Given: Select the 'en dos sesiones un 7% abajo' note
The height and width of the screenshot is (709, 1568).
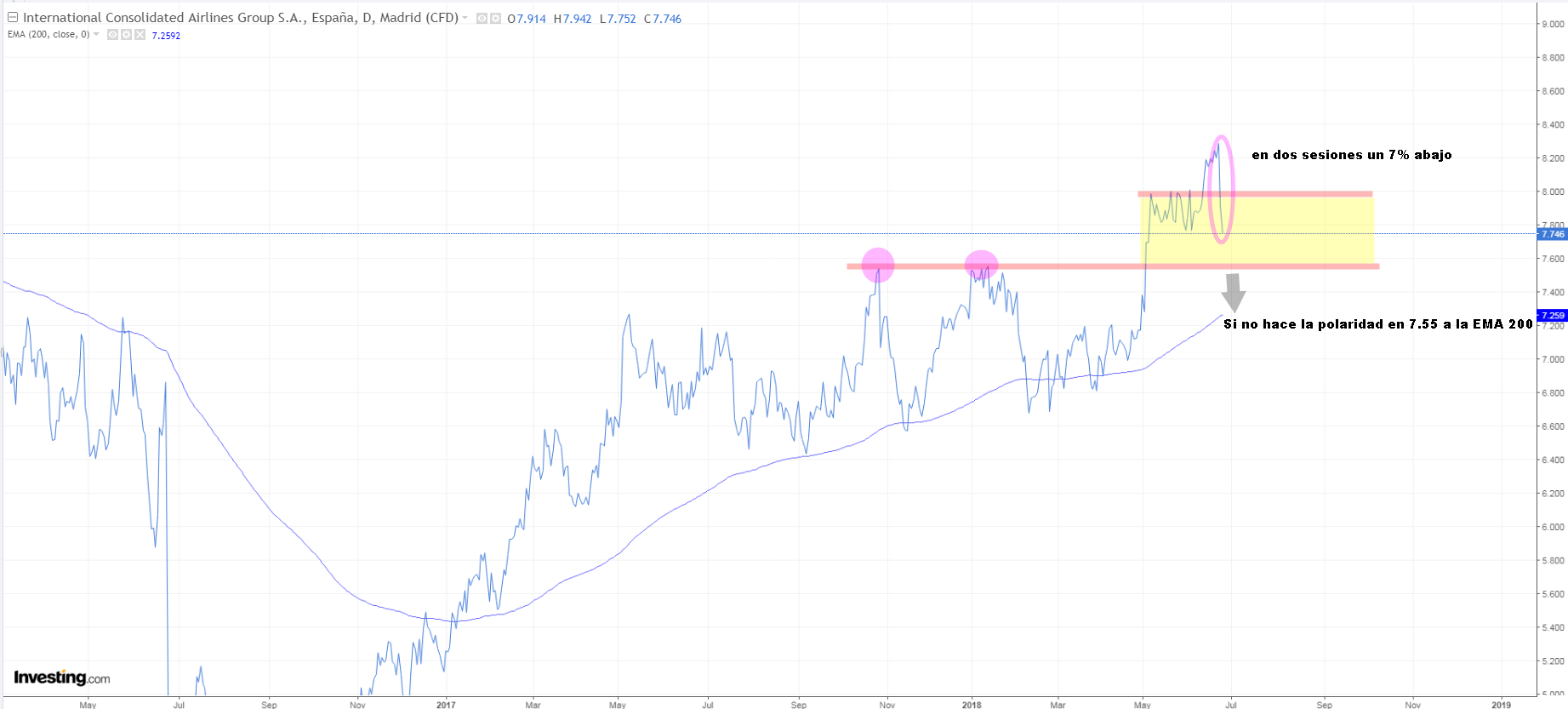Looking at the screenshot, I should (1351, 155).
